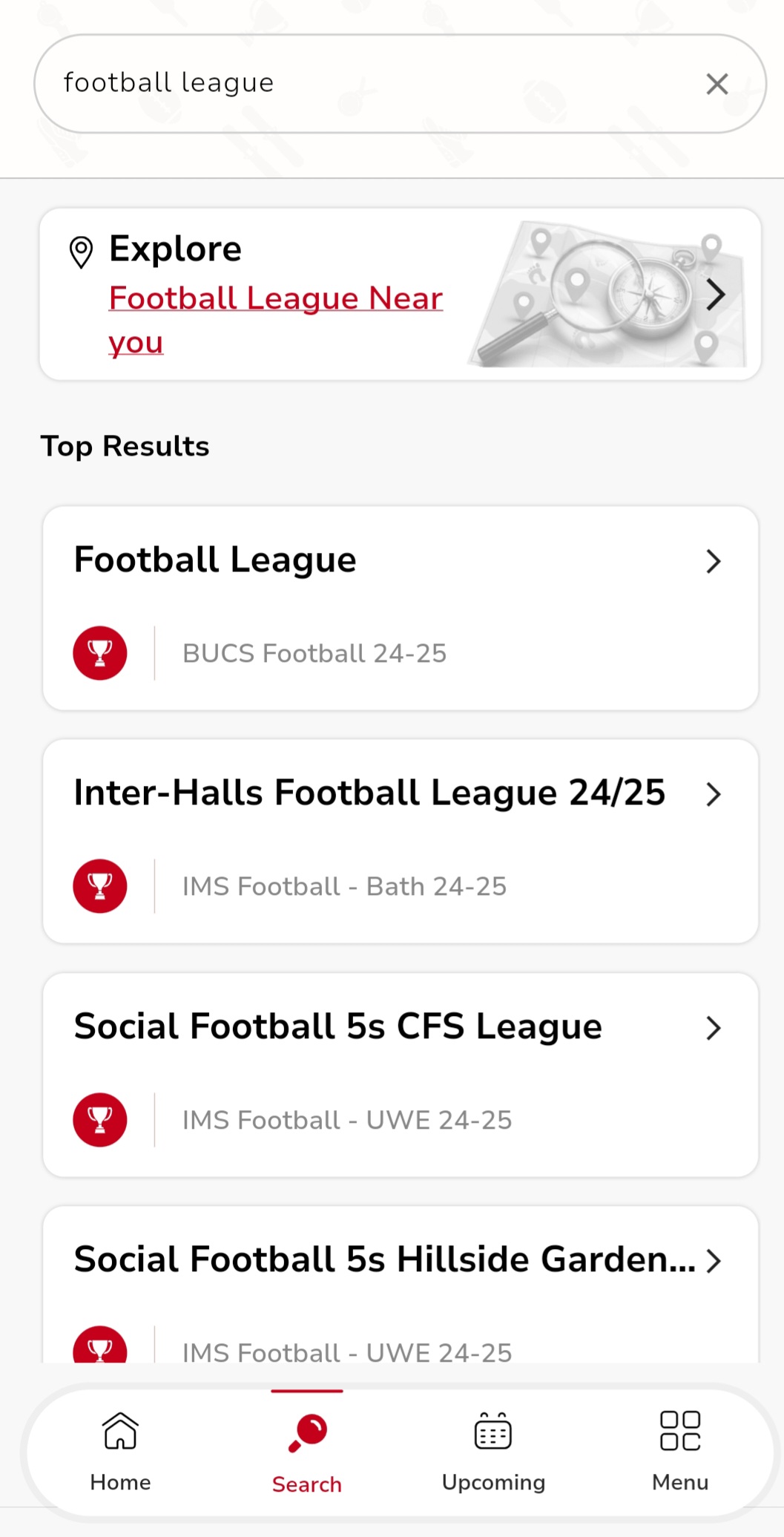Tap the Home house icon
This screenshot has height=1537, width=784.
tap(120, 1430)
